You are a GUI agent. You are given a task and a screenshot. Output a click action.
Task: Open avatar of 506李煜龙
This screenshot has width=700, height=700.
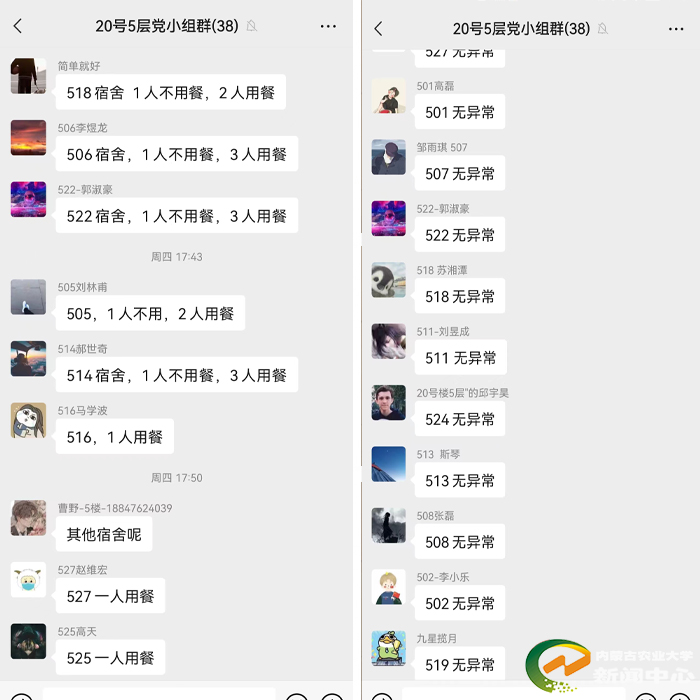28,138
